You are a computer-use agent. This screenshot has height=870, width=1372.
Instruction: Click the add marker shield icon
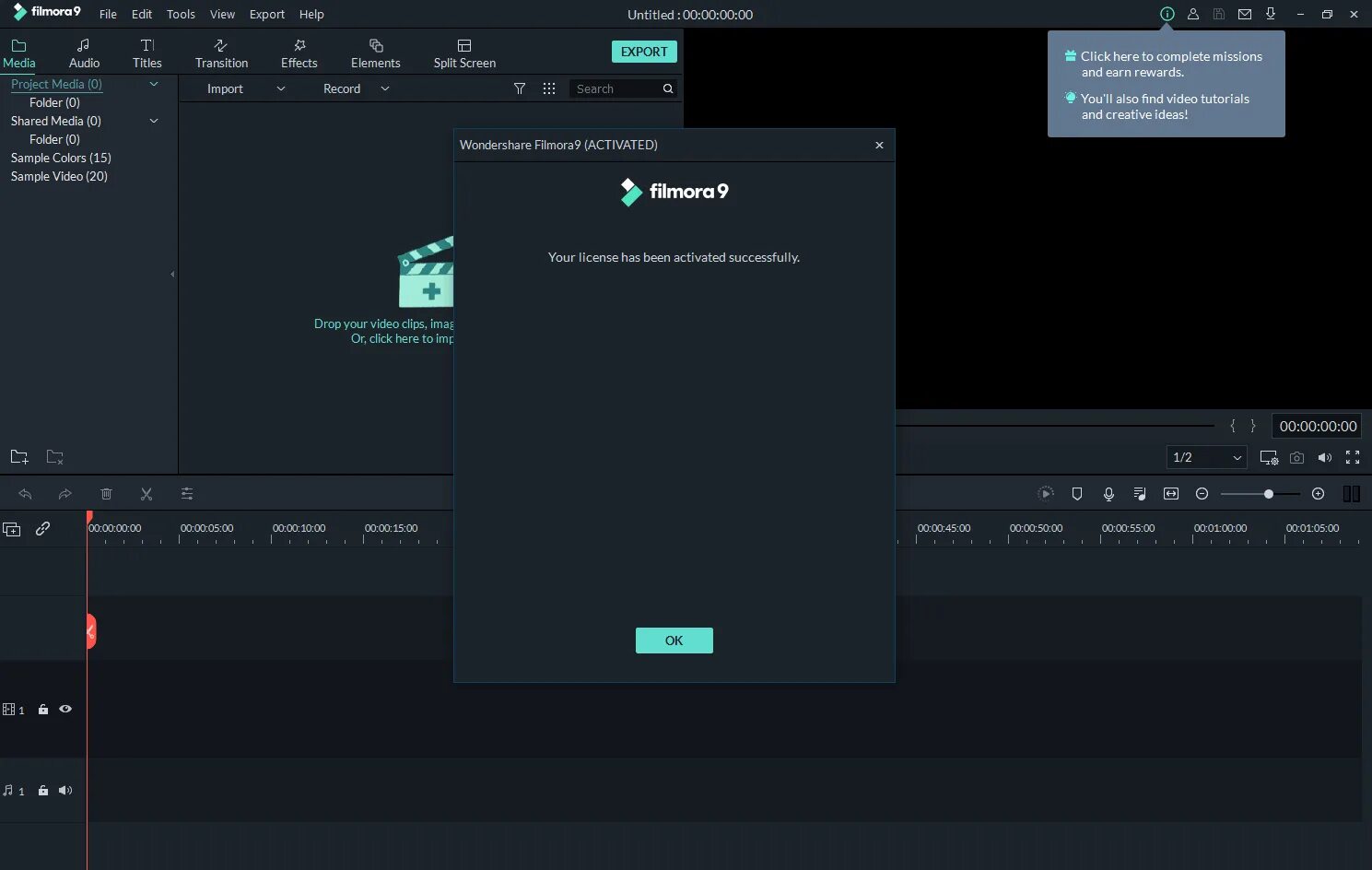point(1077,494)
